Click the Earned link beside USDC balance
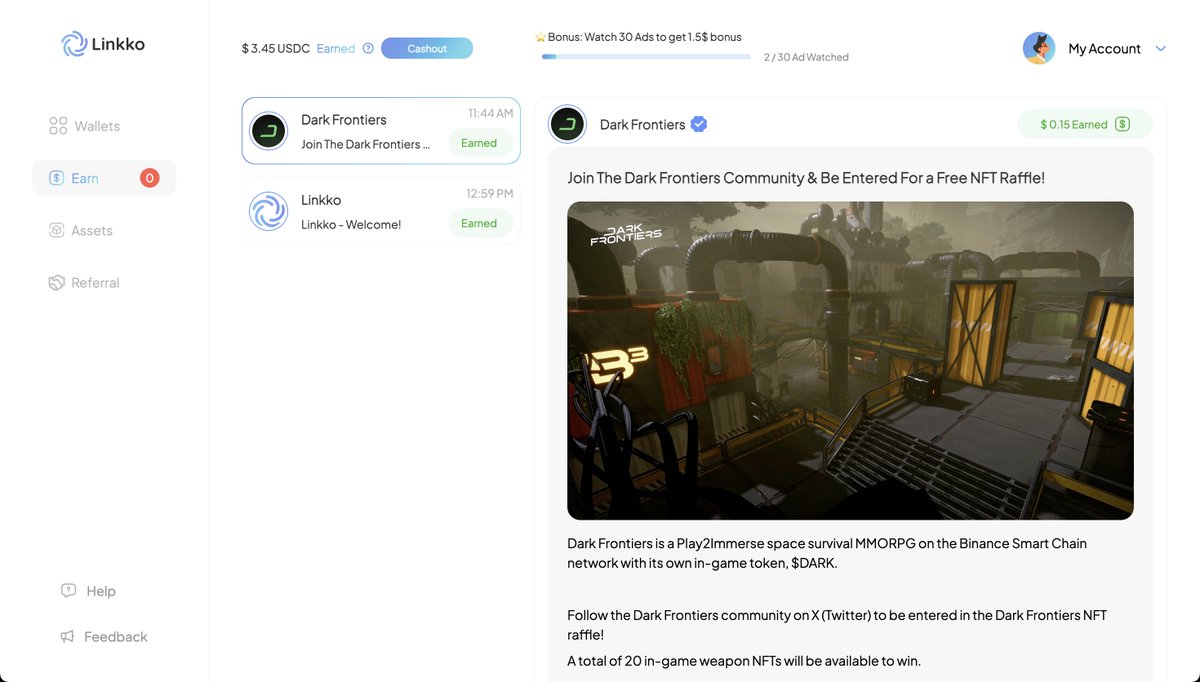Screen dimensions: 1200x682 point(336,48)
